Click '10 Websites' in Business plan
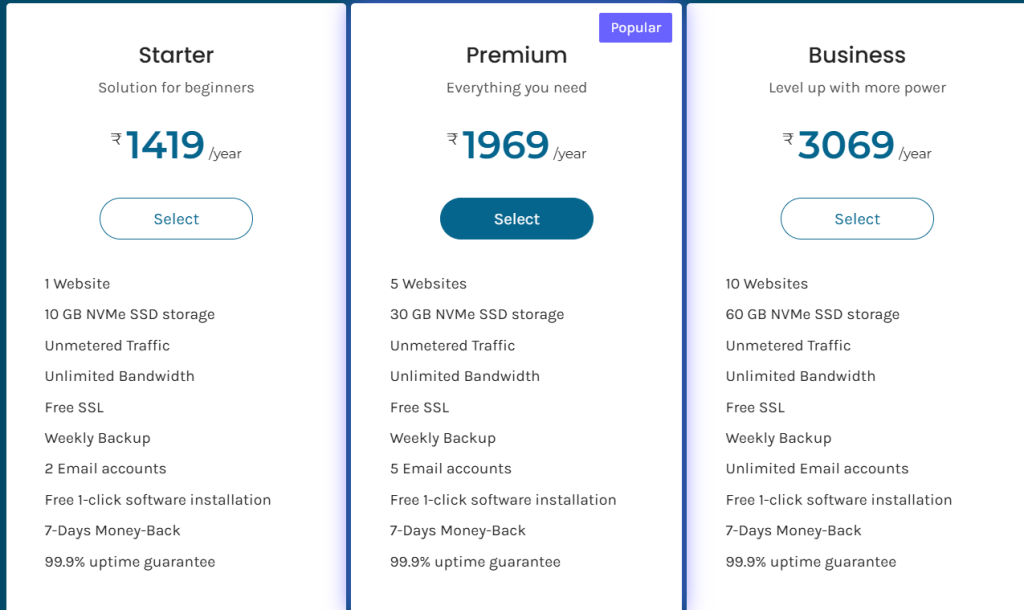This screenshot has height=610, width=1024. click(766, 284)
